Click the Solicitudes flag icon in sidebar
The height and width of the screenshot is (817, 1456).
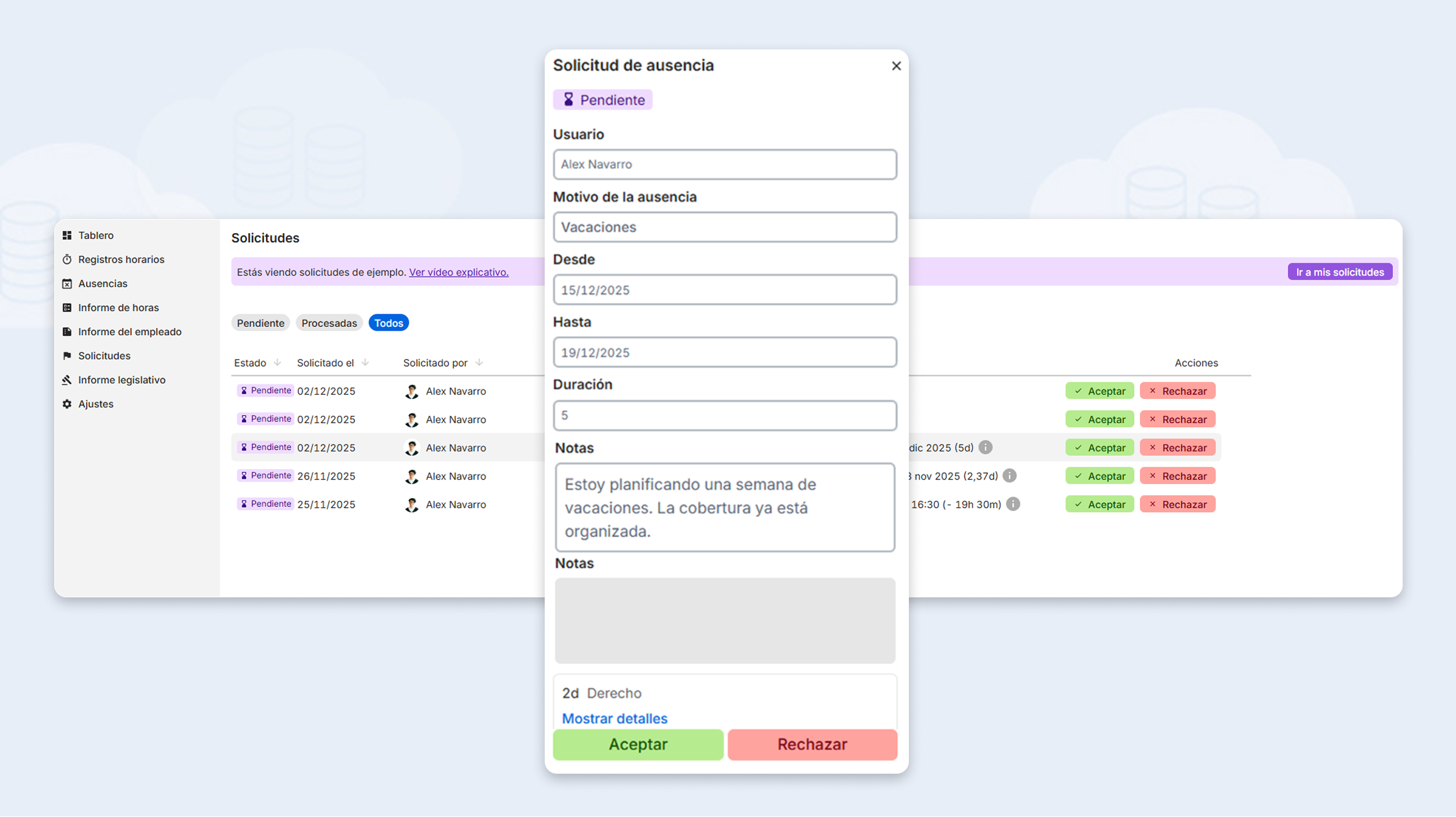[x=67, y=356]
